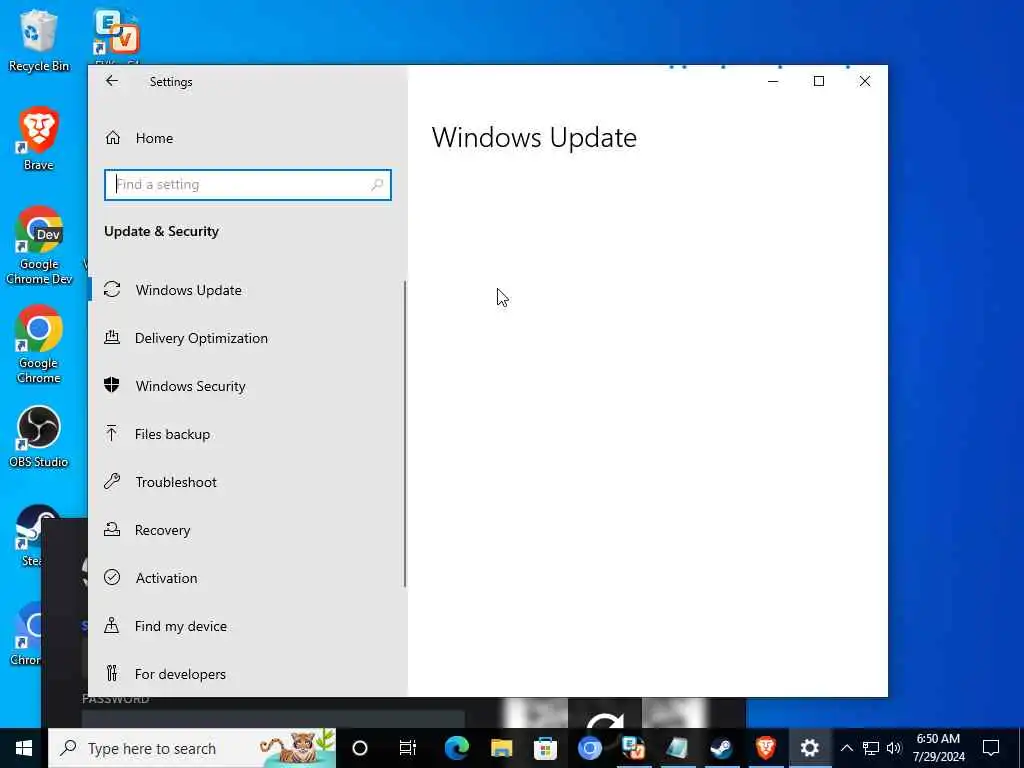Click the For developers tools icon
The image size is (1024, 768).
[112, 673]
